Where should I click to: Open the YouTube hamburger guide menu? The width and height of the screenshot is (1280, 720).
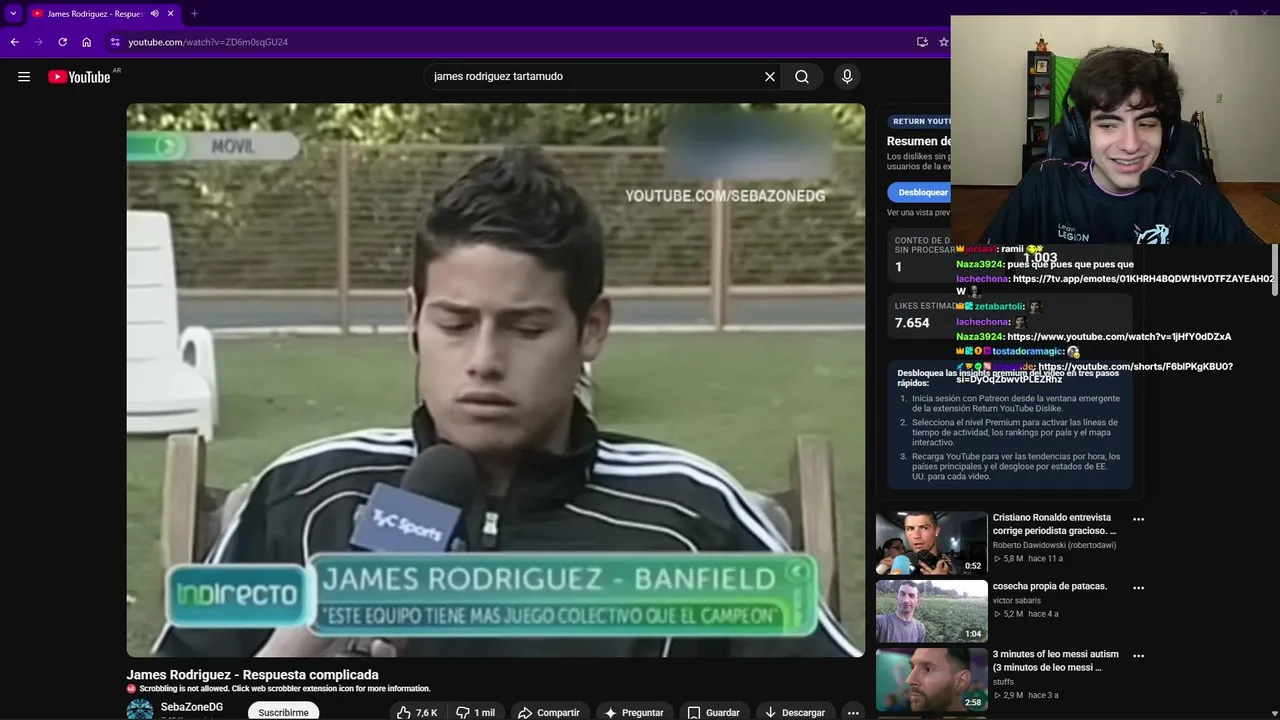click(24, 77)
